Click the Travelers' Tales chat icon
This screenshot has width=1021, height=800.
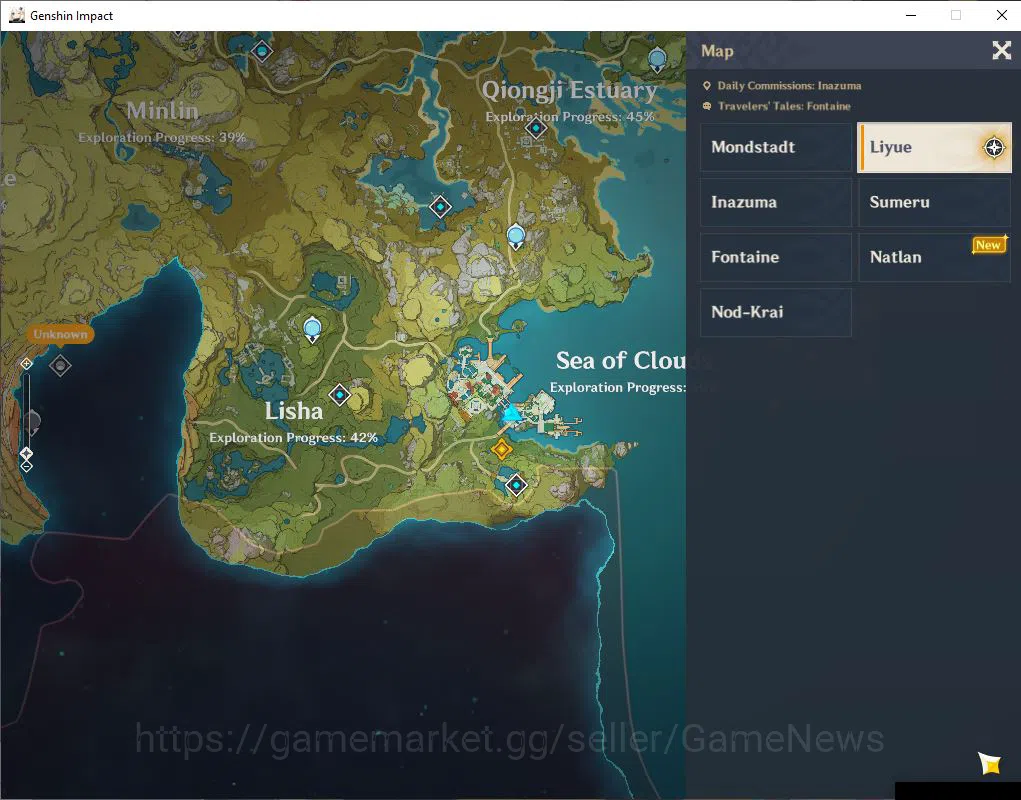tap(707, 106)
